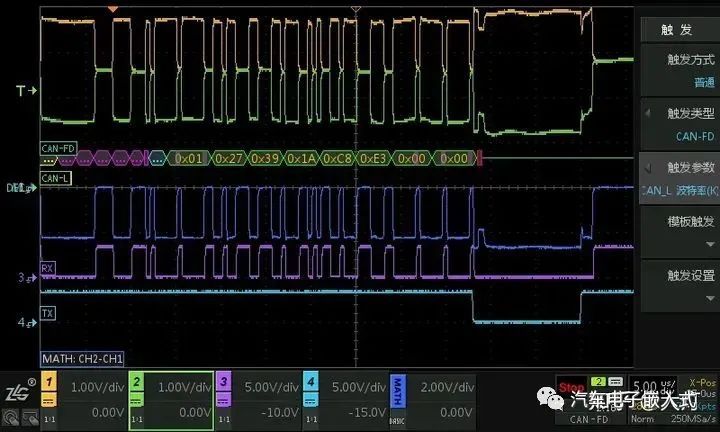The width and height of the screenshot is (720, 432).
Task: Click the trigger source 2 indicator next to Stop
Action: 598,382
